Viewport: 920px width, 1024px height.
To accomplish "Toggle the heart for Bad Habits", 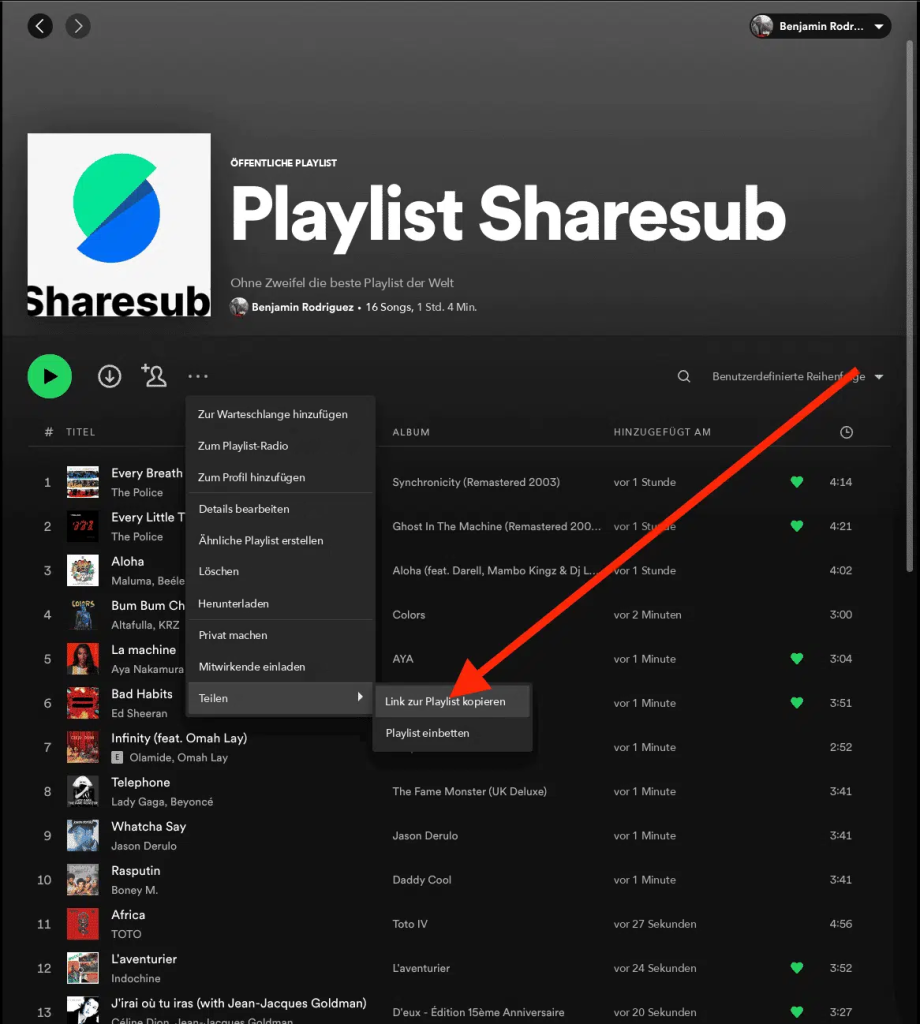I will (797, 703).
